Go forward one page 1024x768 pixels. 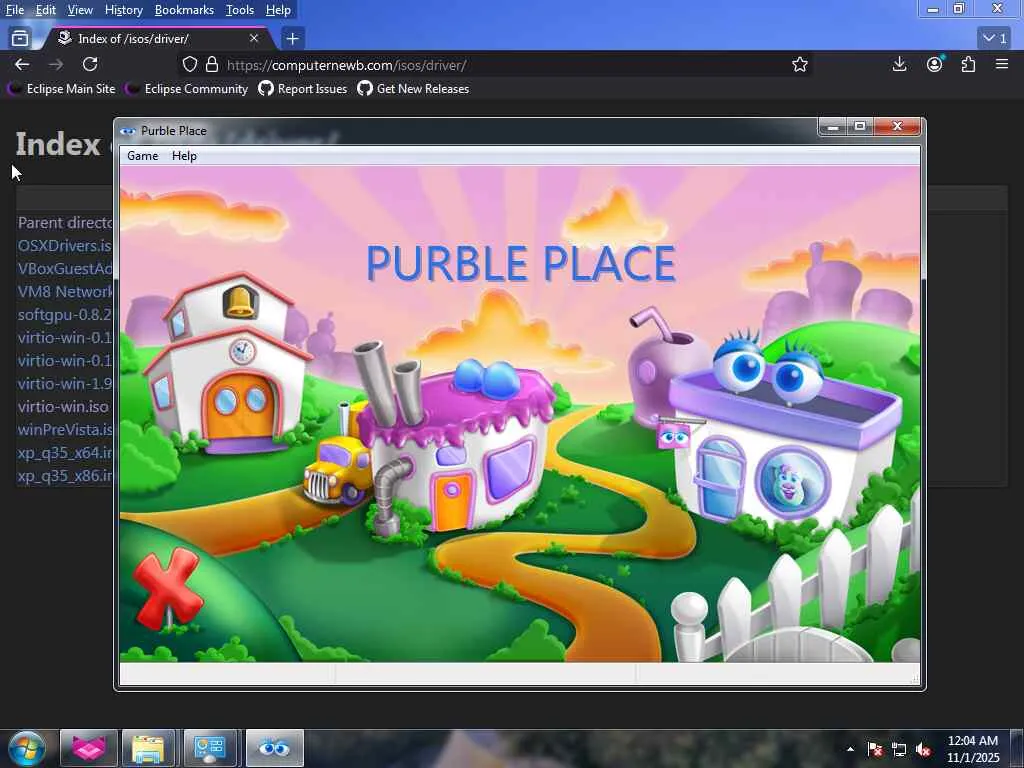(56, 64)
